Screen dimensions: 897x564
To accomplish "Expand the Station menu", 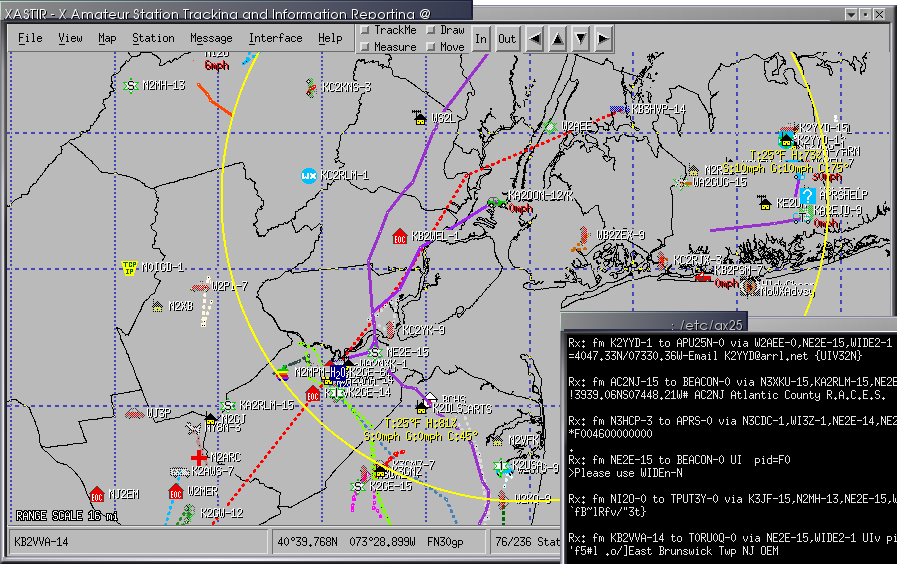I will pyautogui.click(x=153, y=38).
